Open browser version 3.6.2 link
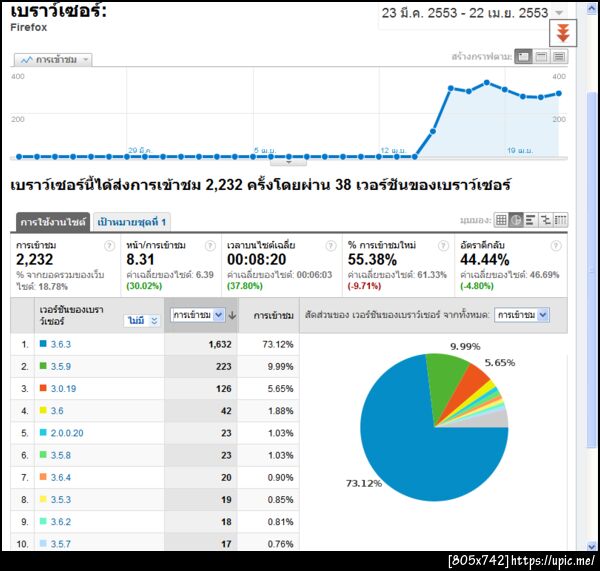The image size is (600, 571). coord(61,522)
